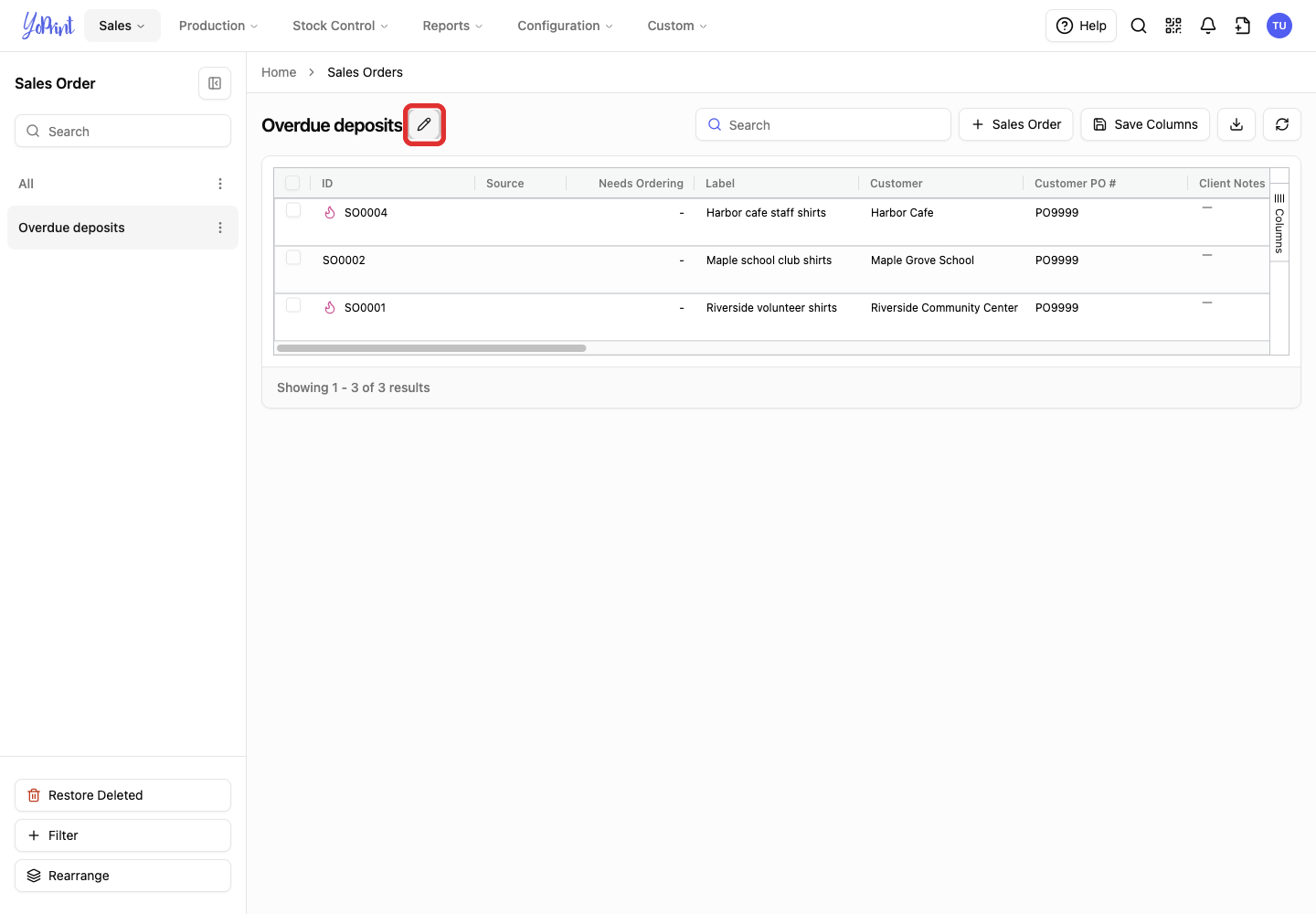This screenshot has height=914, width=1316.
Task: Select the SO0004 row checkbox
Action: (293, 210)
